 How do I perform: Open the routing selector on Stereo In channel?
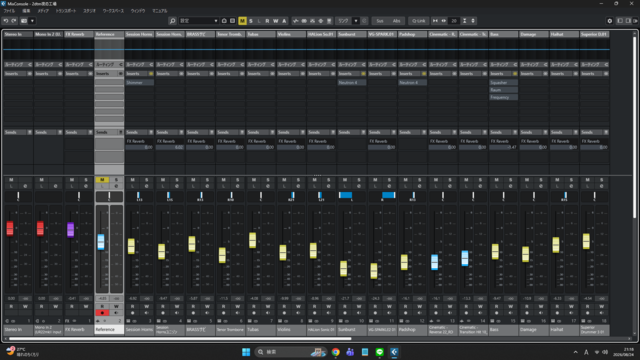pos(18,64)
